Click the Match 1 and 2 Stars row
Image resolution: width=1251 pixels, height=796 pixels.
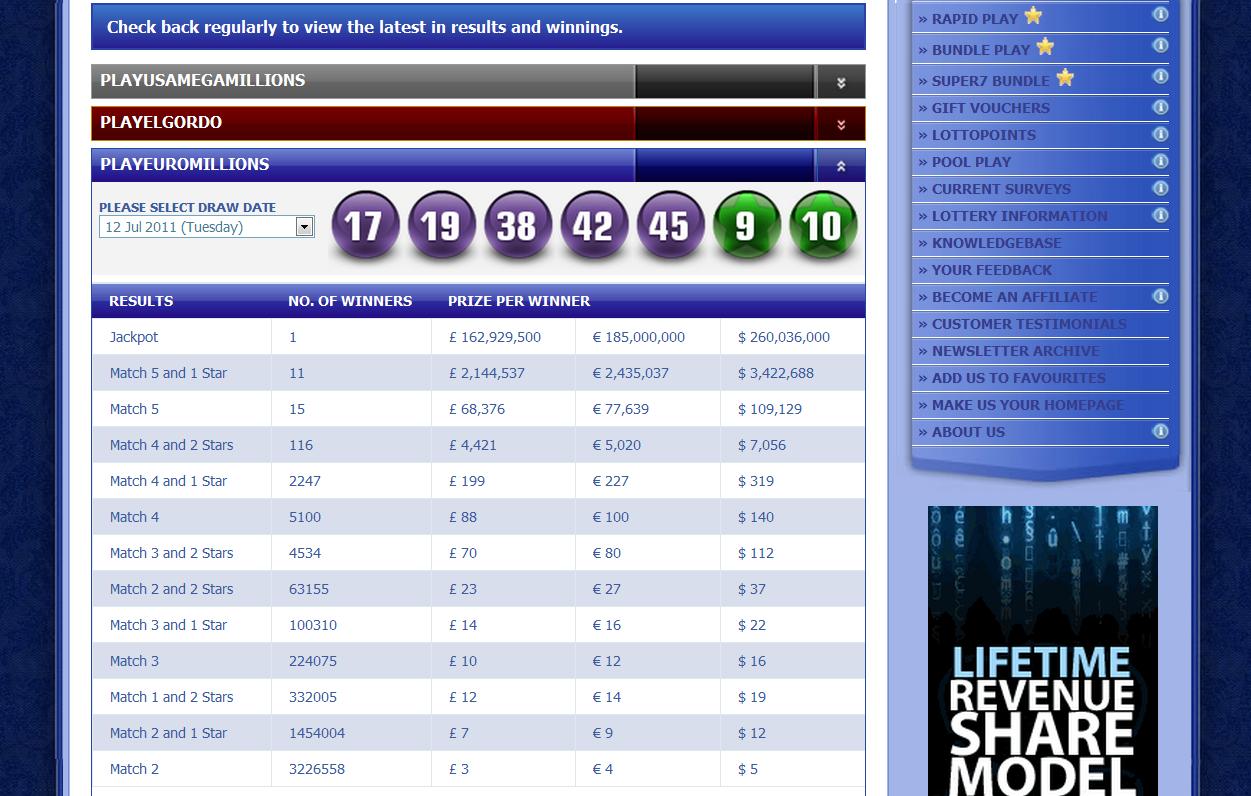(478, 697)
